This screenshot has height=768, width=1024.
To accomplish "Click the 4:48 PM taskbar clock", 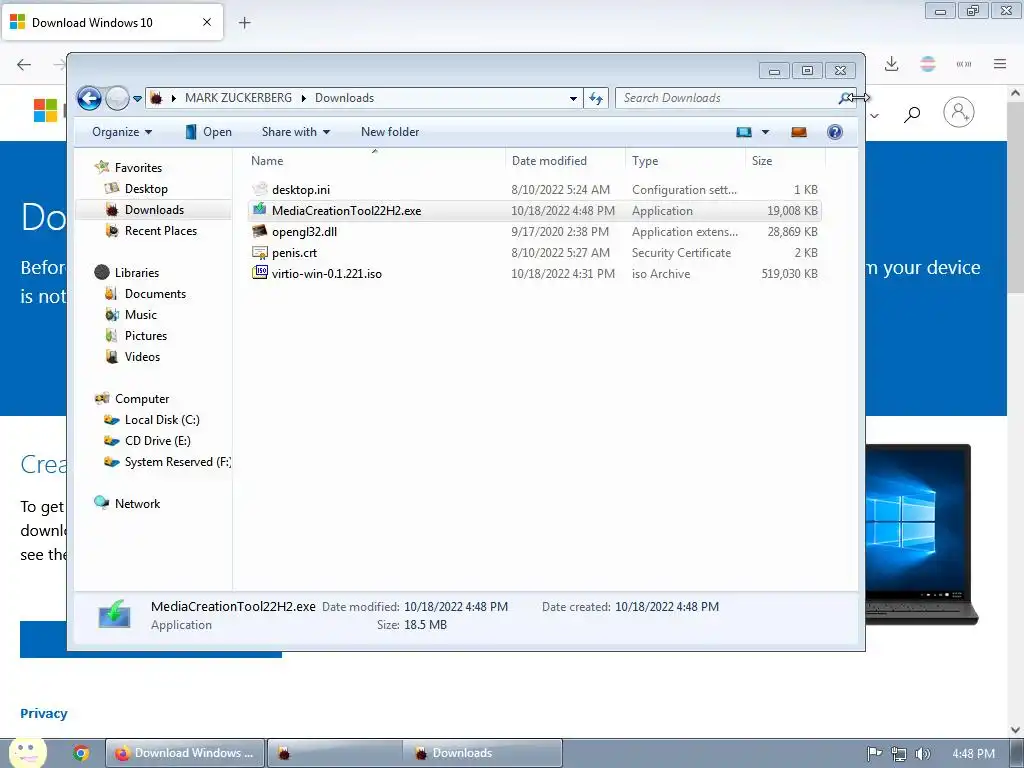I will coord(973,754).
